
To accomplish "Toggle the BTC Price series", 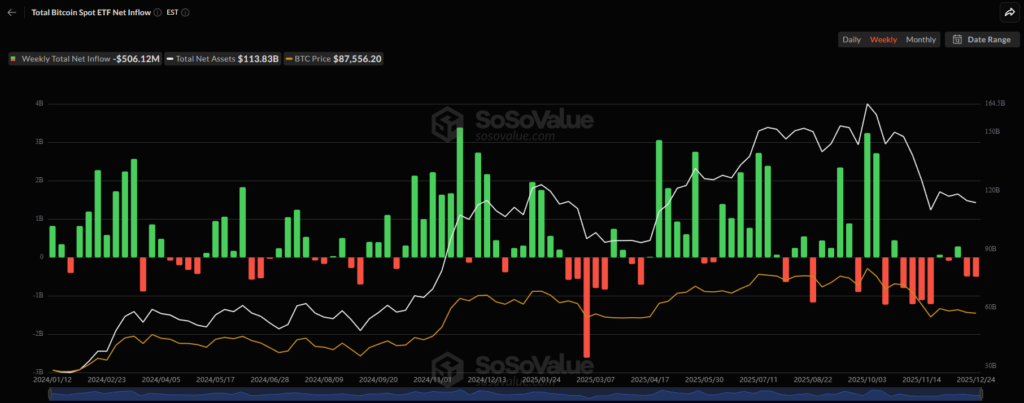I will click(x=334, y=59).
